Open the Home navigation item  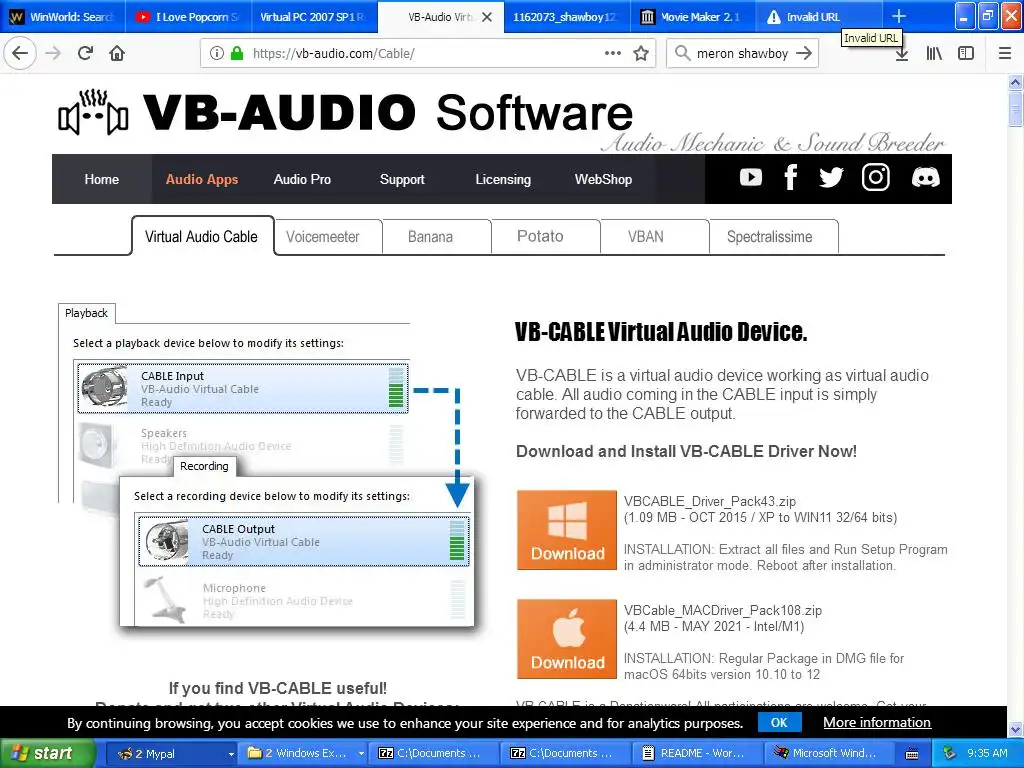point(101,179)
